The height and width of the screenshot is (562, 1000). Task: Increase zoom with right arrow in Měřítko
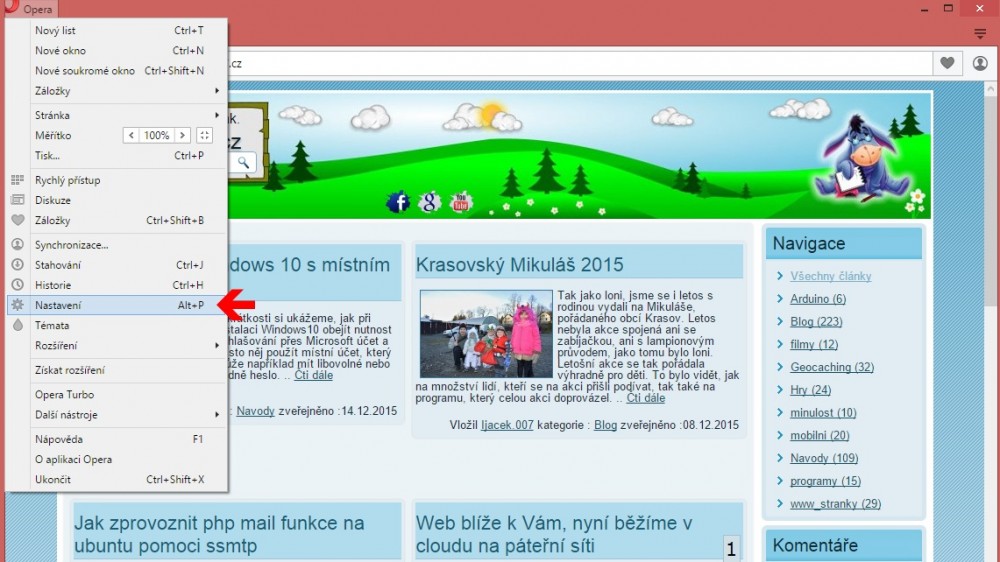point(182,135)
